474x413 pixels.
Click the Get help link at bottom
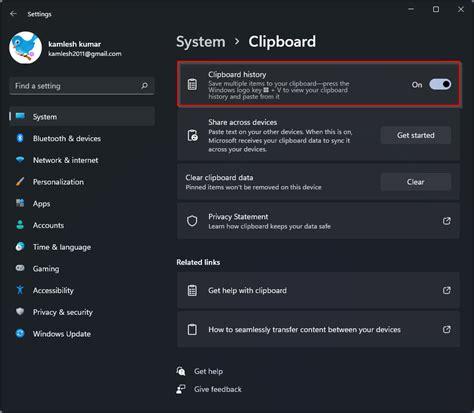click(208, 371)
